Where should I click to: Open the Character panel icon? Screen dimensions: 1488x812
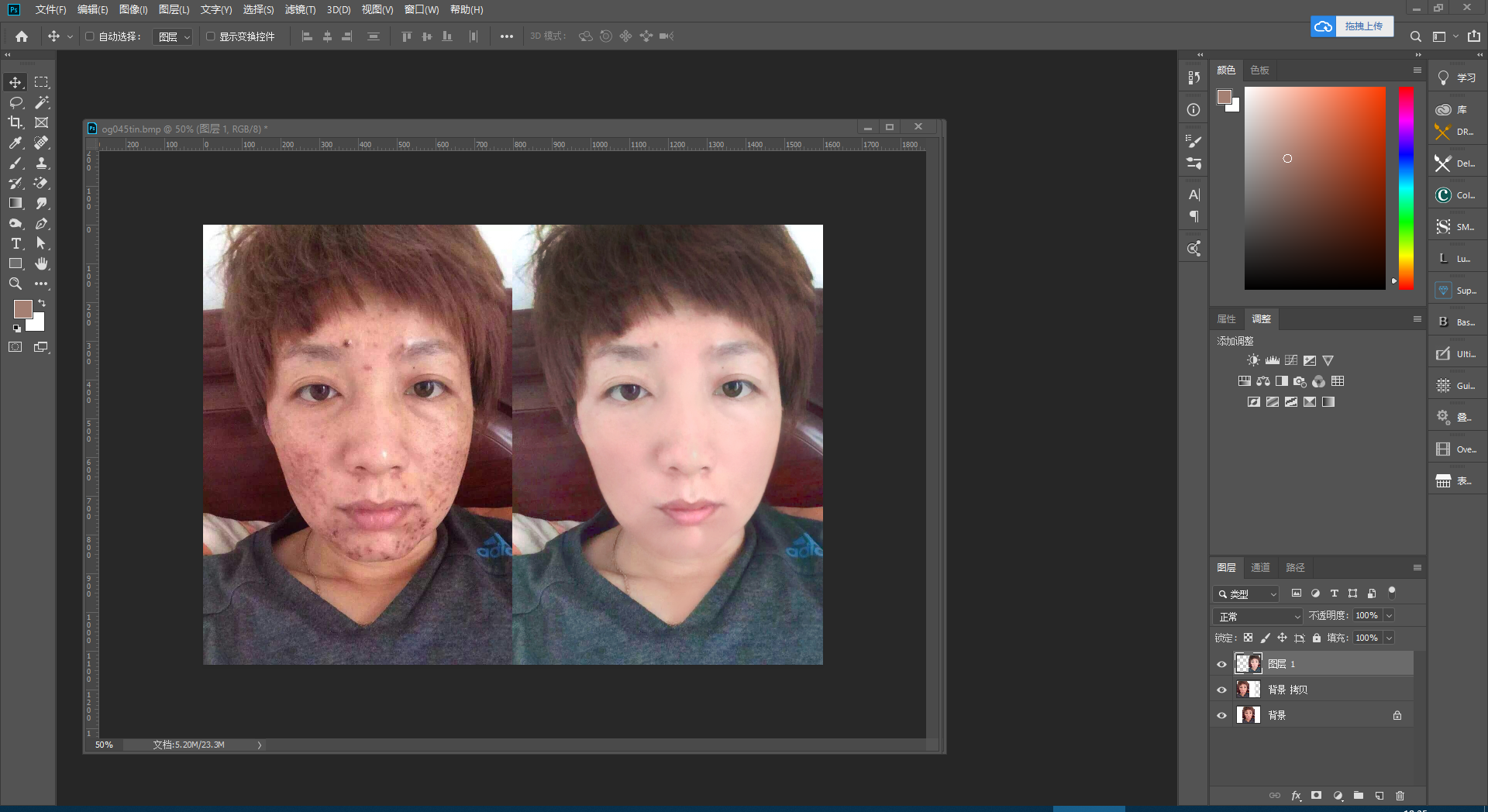[x=1193, y=194]
